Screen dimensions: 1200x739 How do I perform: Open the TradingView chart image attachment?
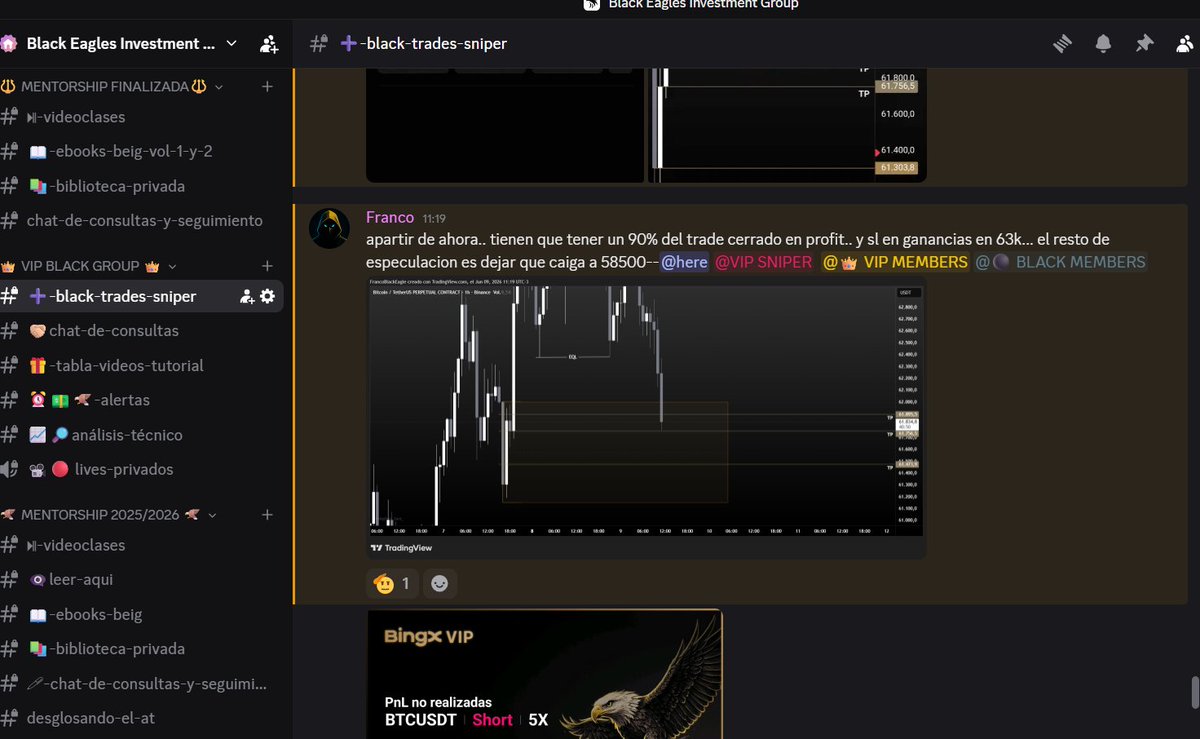point(646,418)
